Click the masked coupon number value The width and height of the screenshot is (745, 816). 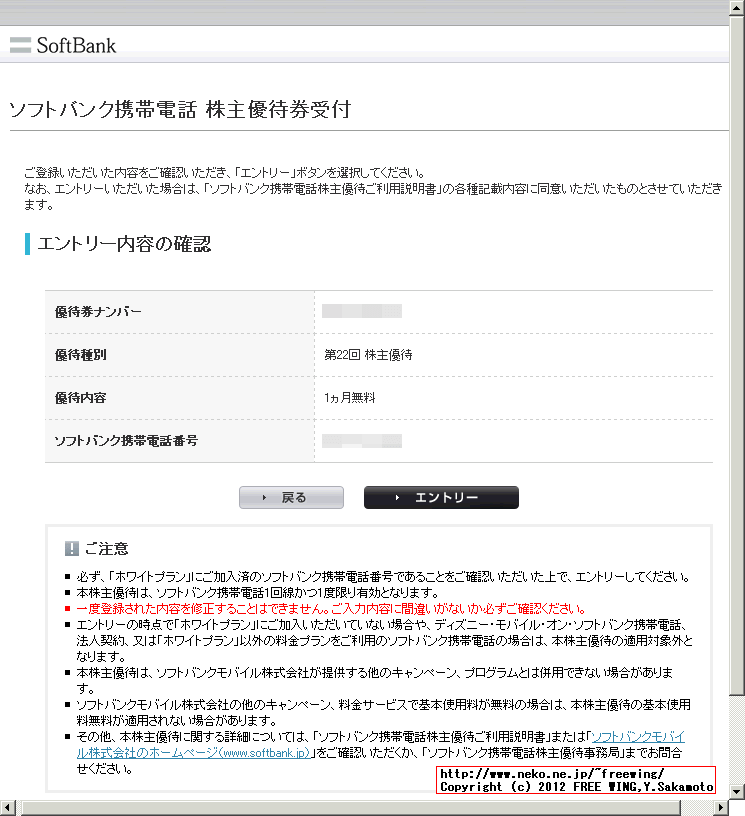coord(362,311)
